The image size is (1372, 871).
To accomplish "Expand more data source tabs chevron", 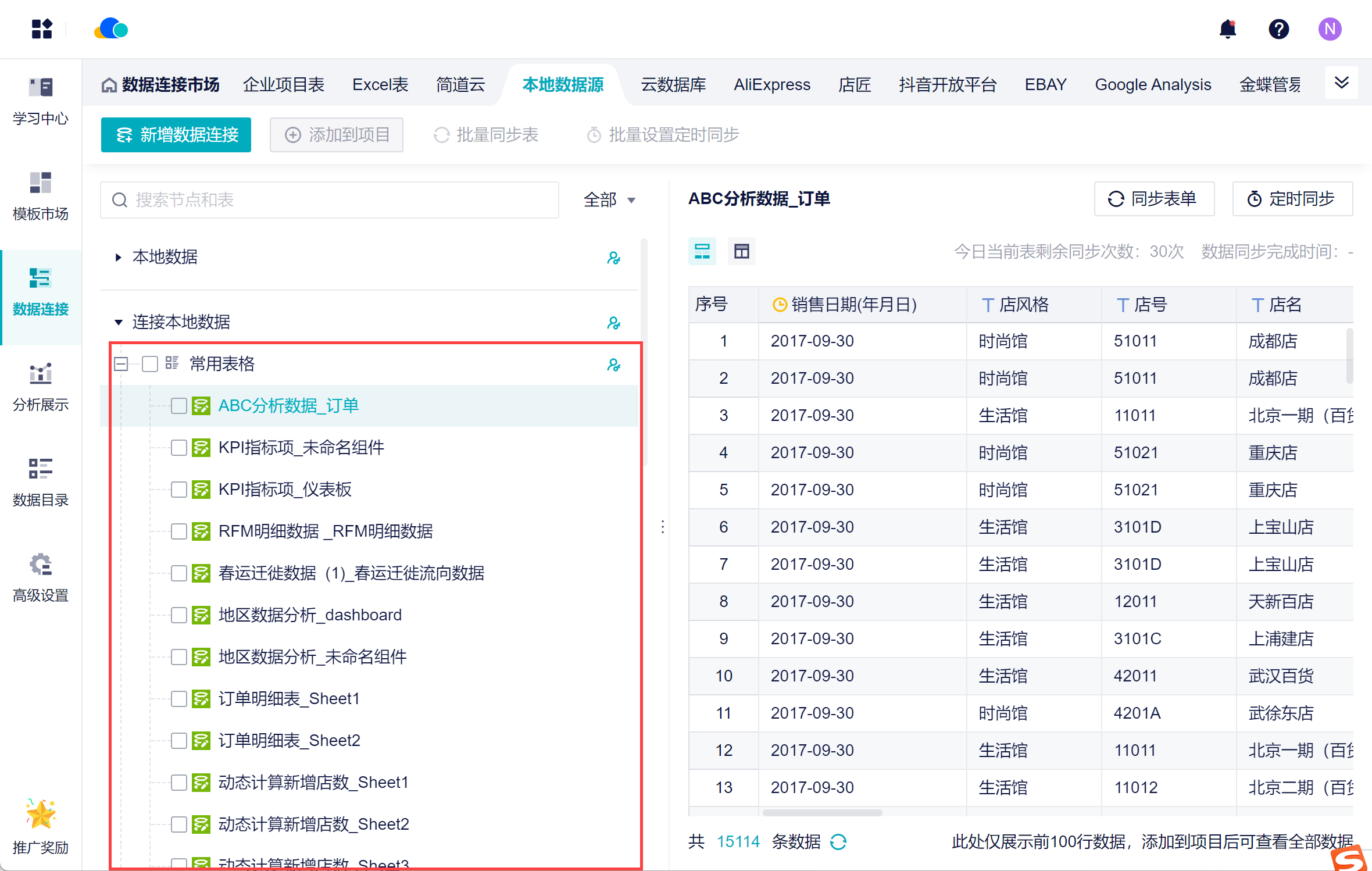I will point(1341,83).
